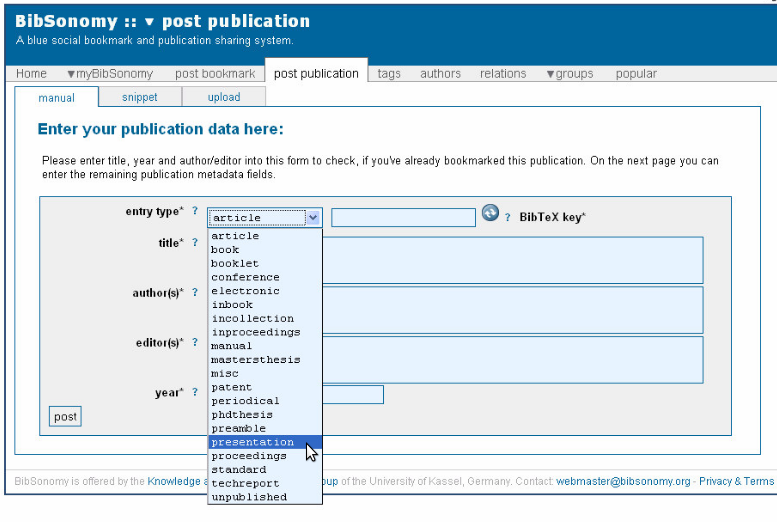777x522 pixels.
Task: Click help question mark beside year
Action: click(x=195, y=392)
